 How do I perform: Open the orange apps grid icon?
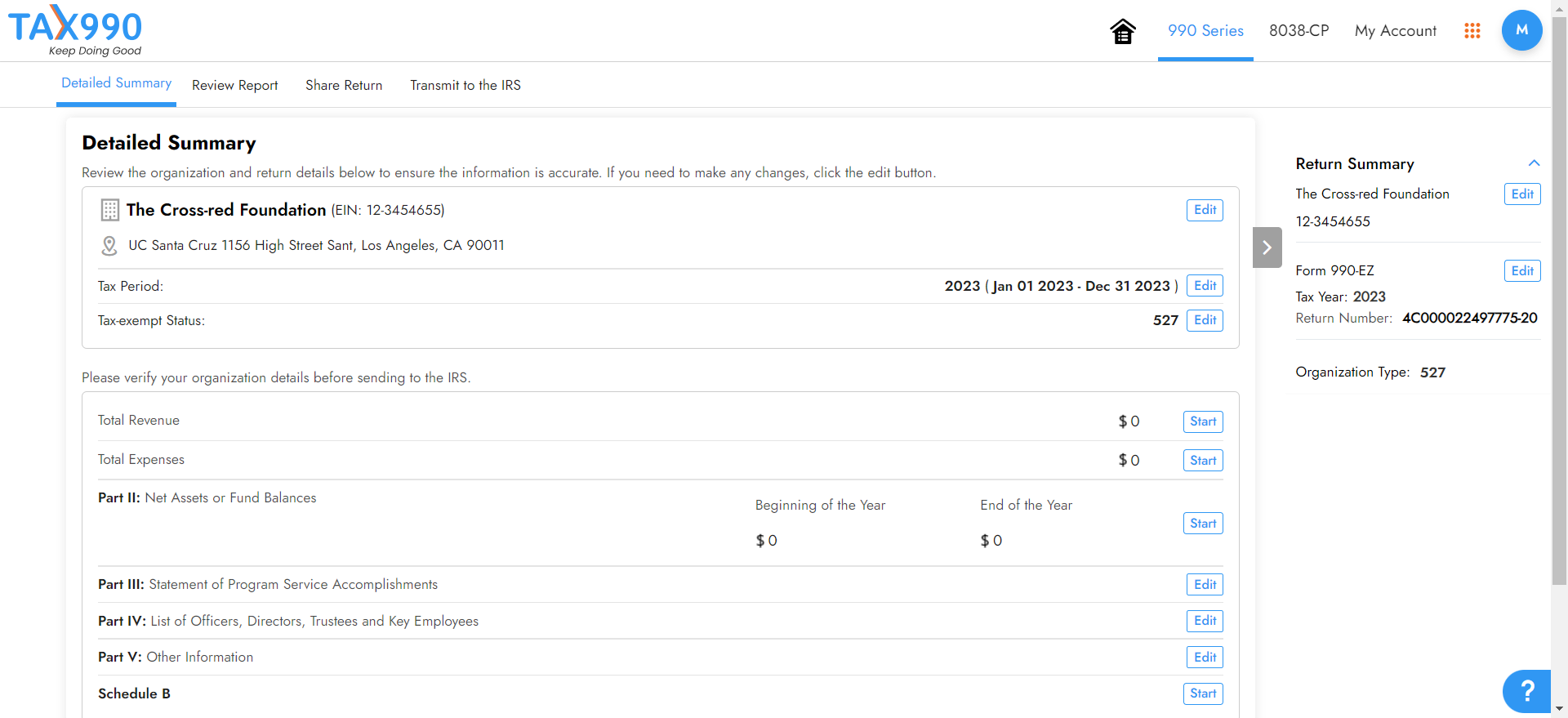click(x=1472, y=31)
